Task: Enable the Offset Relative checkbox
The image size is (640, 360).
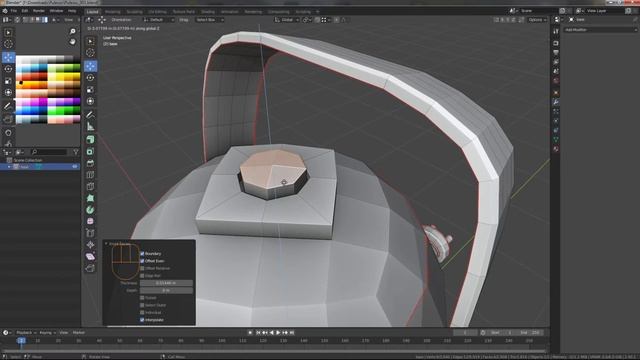Action: coord(142,268)
